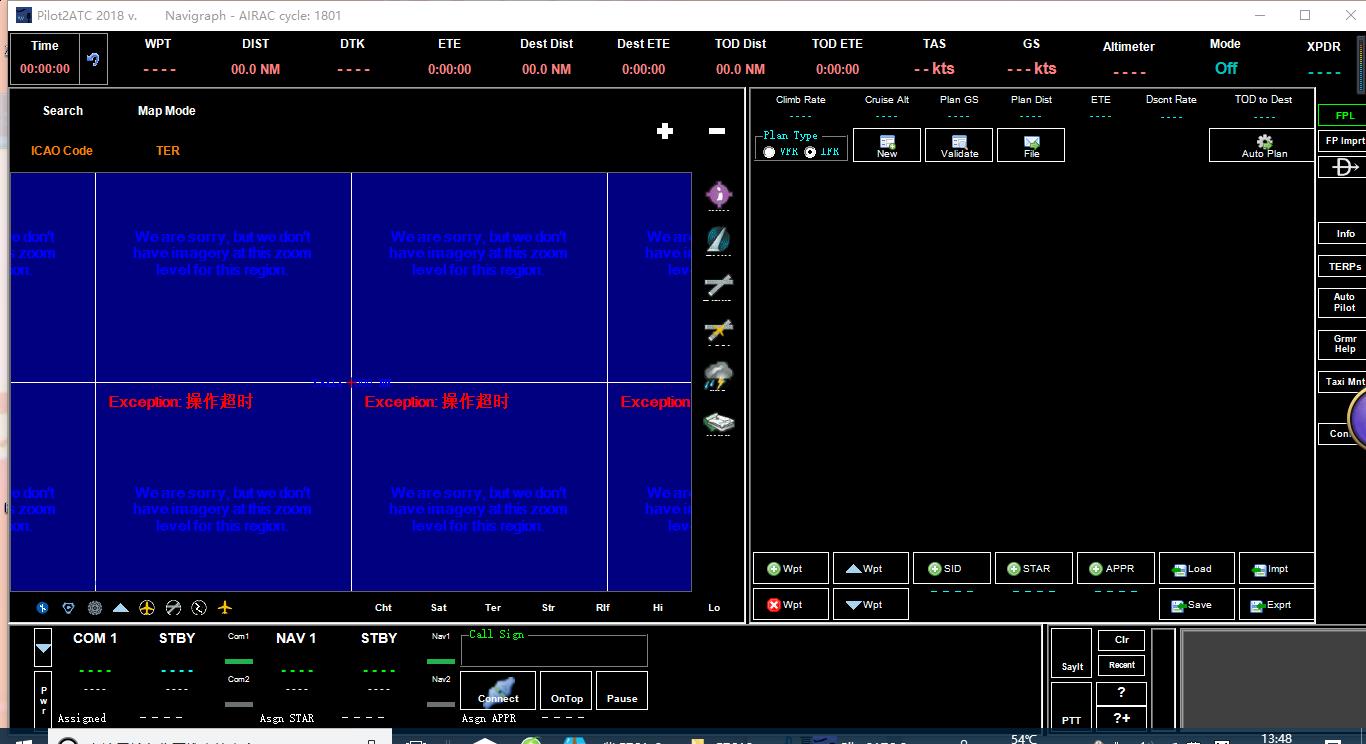Move waypoint down with down-arrow Wpt button
The image size is (1366, 744).
[x=871, y=604]
